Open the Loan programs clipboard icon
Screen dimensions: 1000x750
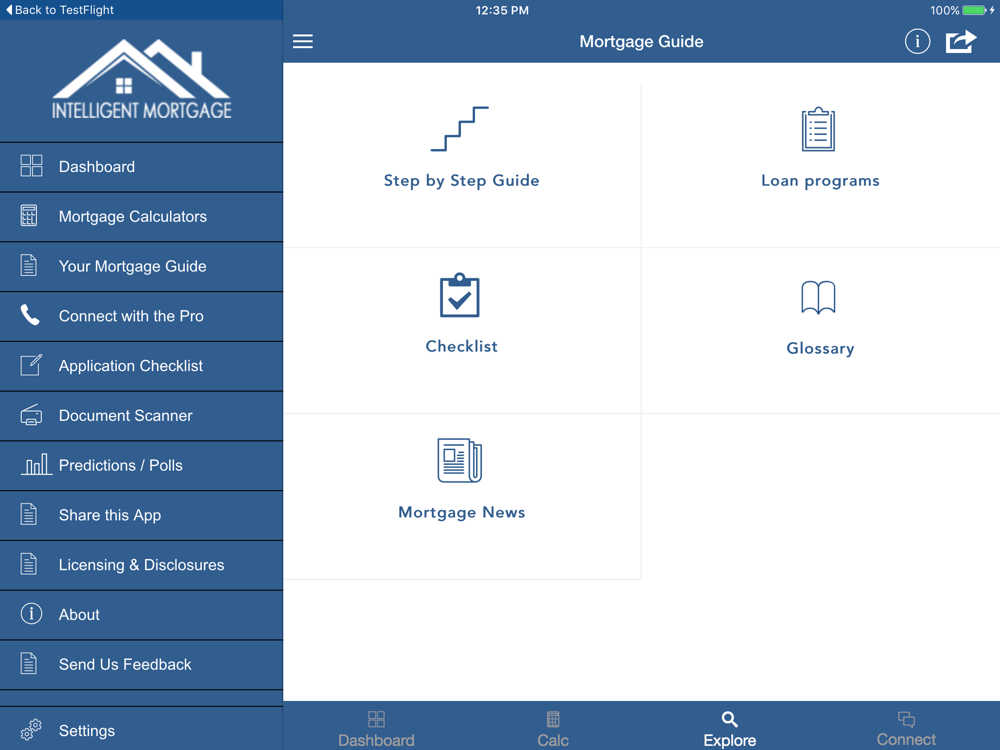coord(818,129)
